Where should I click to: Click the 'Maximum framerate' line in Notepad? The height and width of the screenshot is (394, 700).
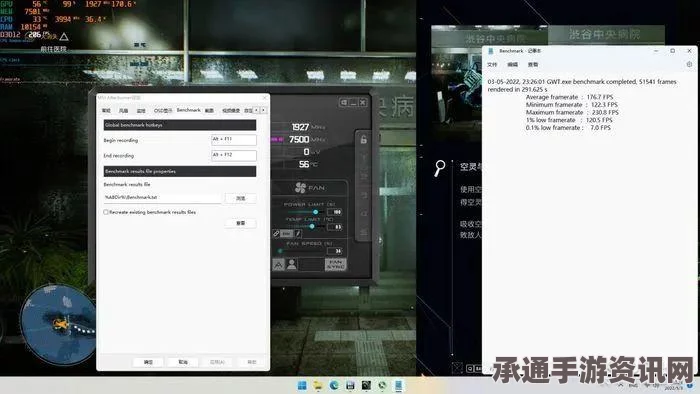(x=572, y=112)
